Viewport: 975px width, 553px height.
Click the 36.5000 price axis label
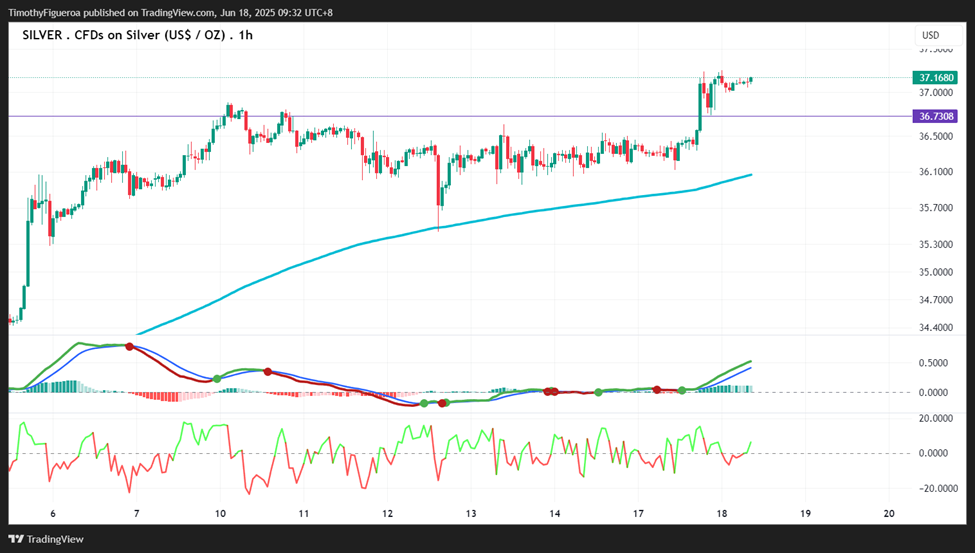click(x=936, y=136)
